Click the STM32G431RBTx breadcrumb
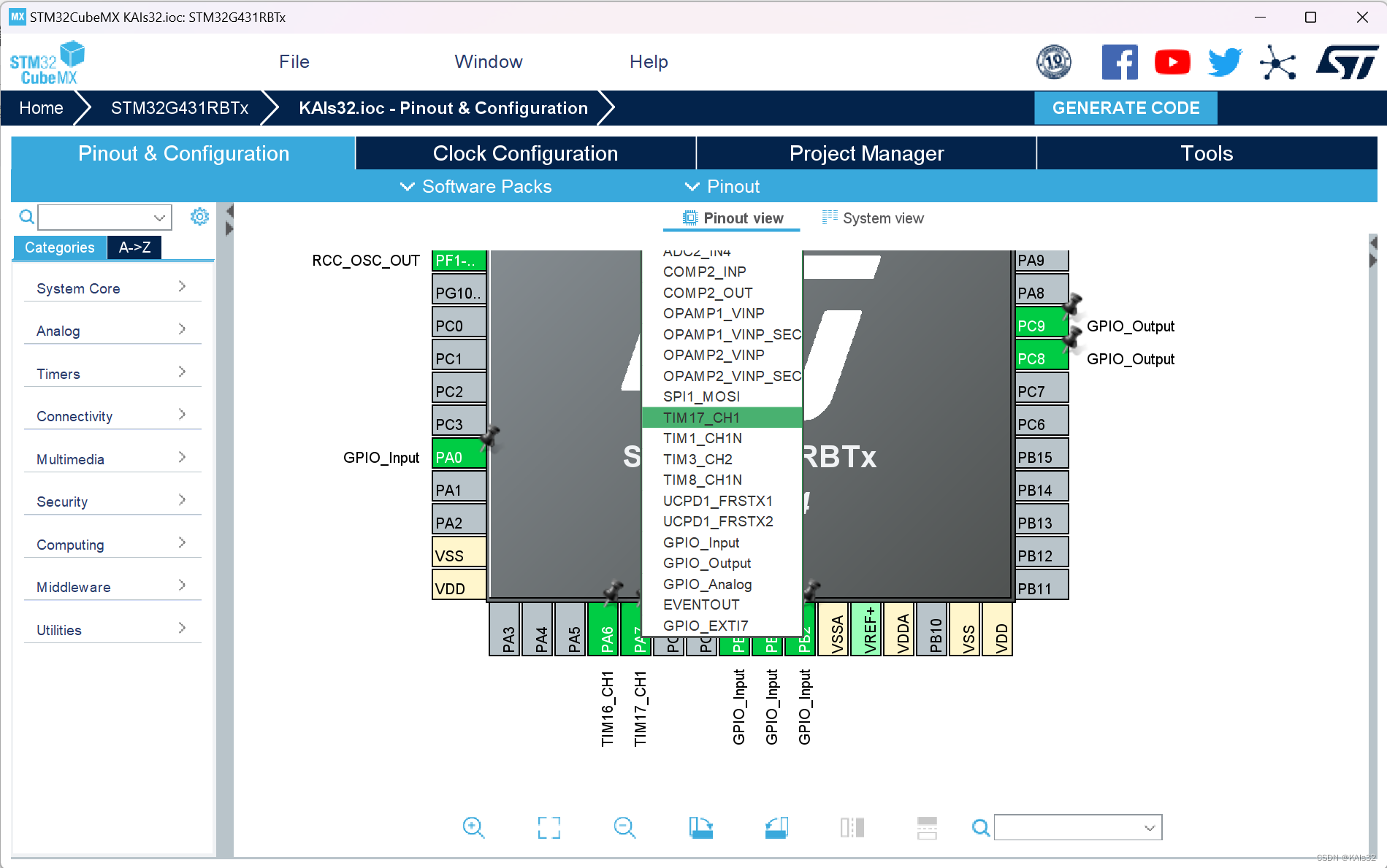 coord(180,108)
